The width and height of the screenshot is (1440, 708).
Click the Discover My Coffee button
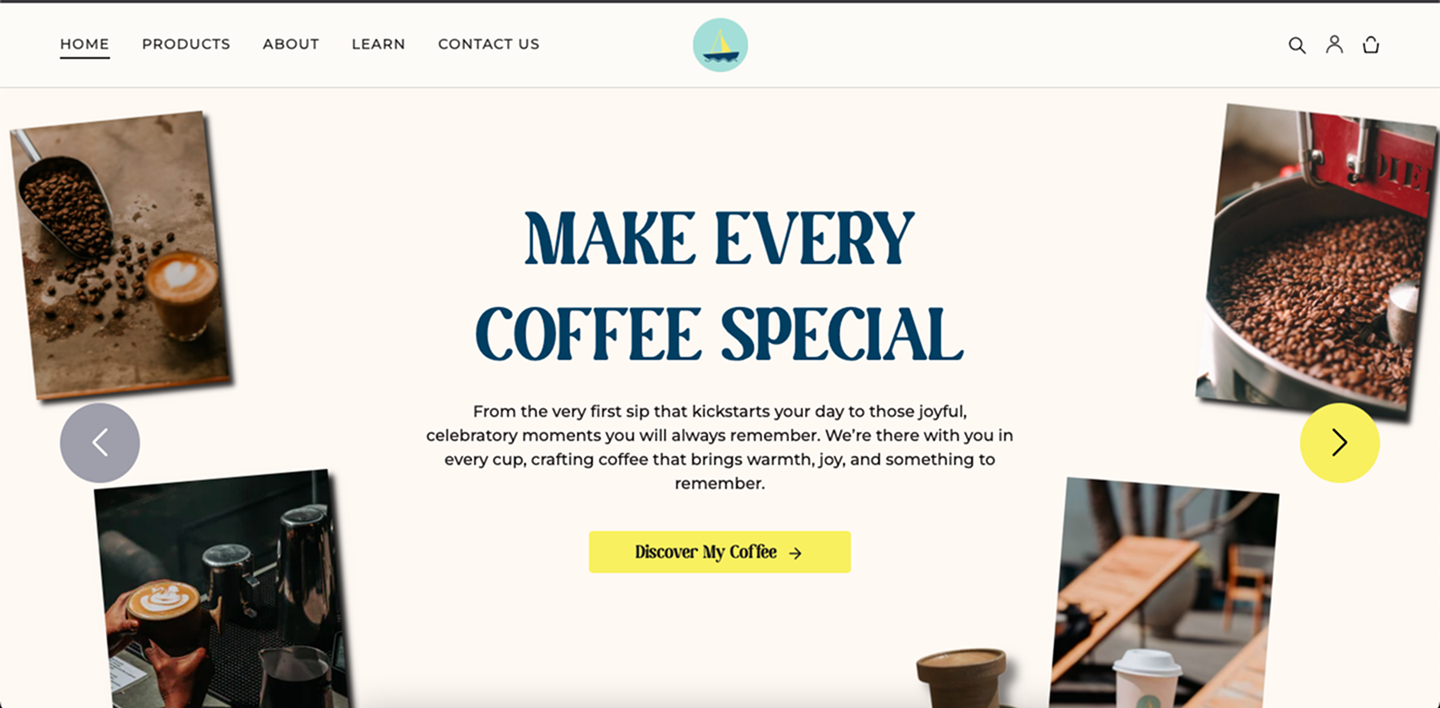[720, 552]
